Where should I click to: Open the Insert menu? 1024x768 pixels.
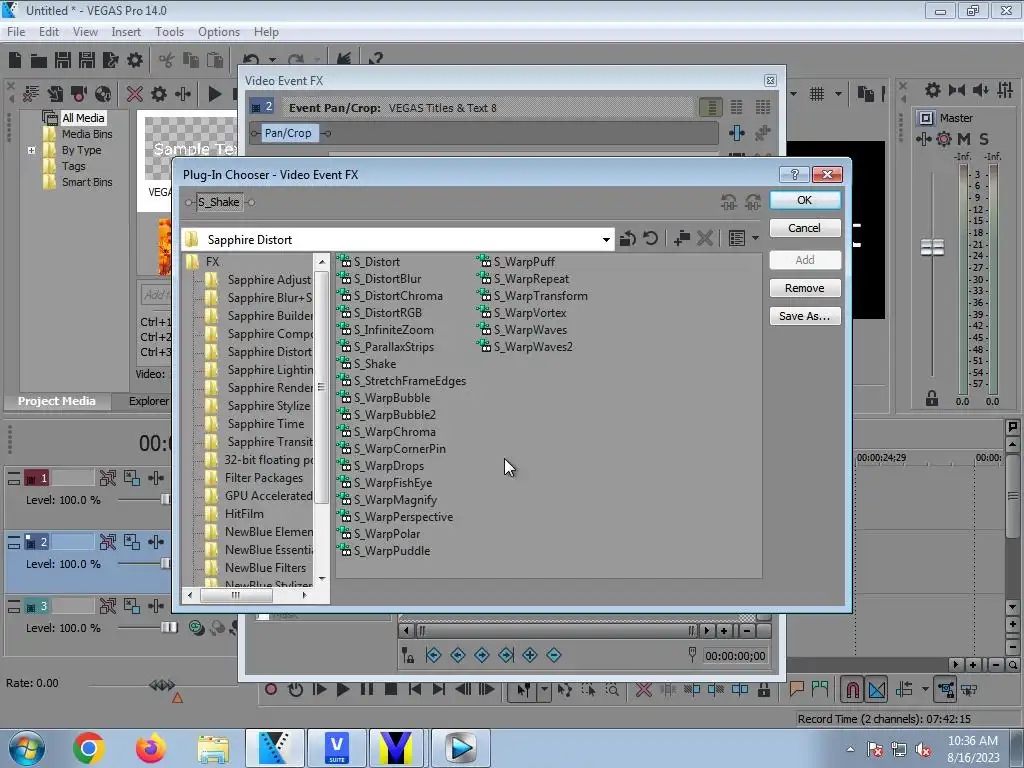click(x=126, y=32)
